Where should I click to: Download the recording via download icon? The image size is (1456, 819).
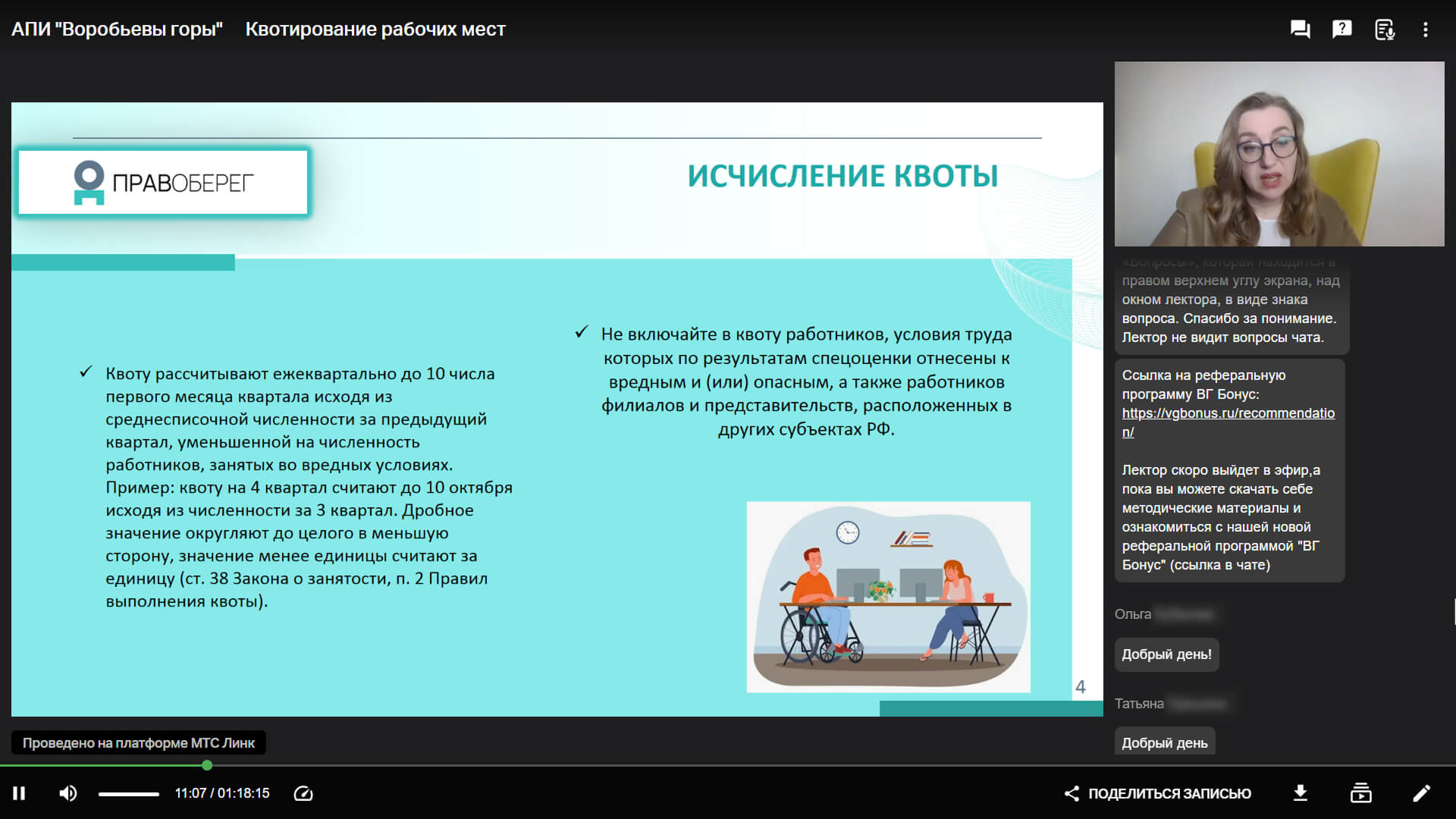pyautogui.click(x=1301, y=793)
